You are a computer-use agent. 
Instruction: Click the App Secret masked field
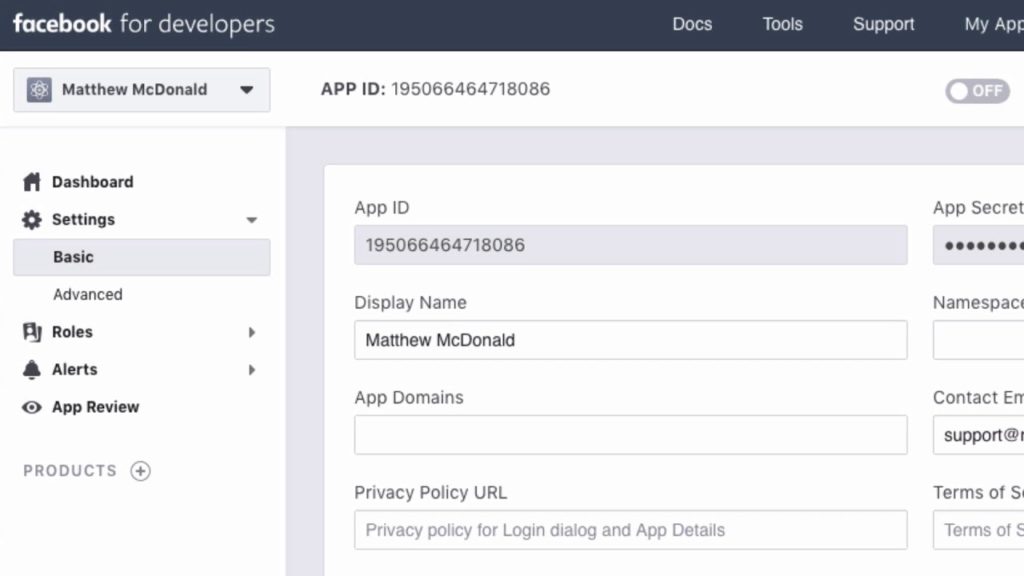(978, 245)
